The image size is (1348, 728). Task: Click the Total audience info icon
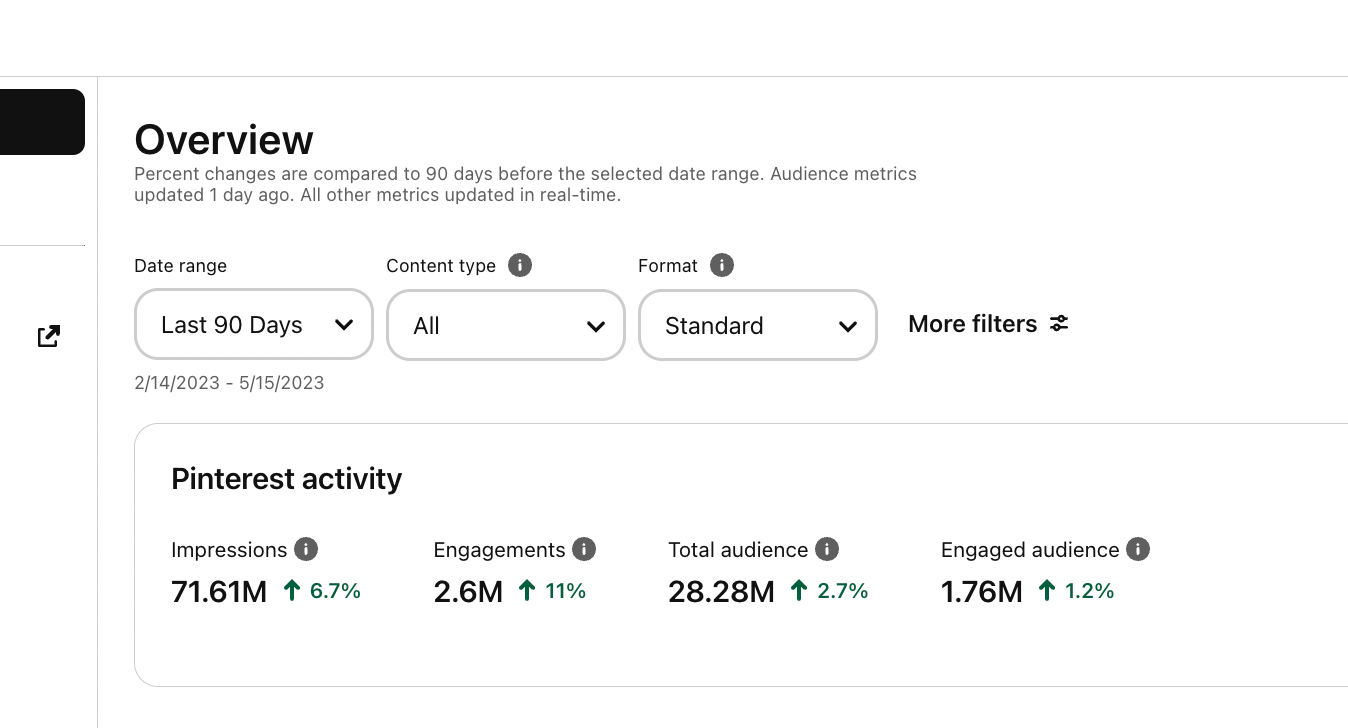click(x=827, y=549)
